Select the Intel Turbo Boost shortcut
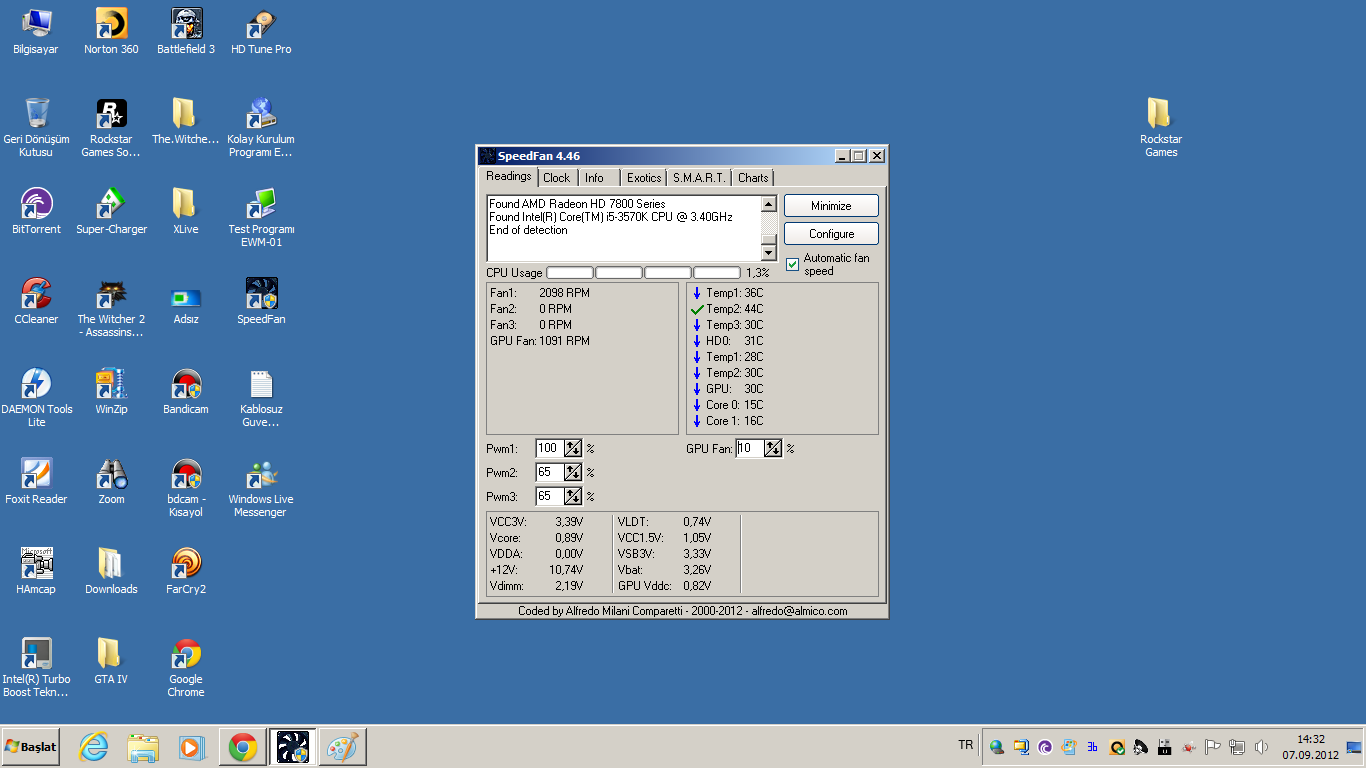Image resolution: width=1366 pixels, height=768 pixels. coord(36,667)
